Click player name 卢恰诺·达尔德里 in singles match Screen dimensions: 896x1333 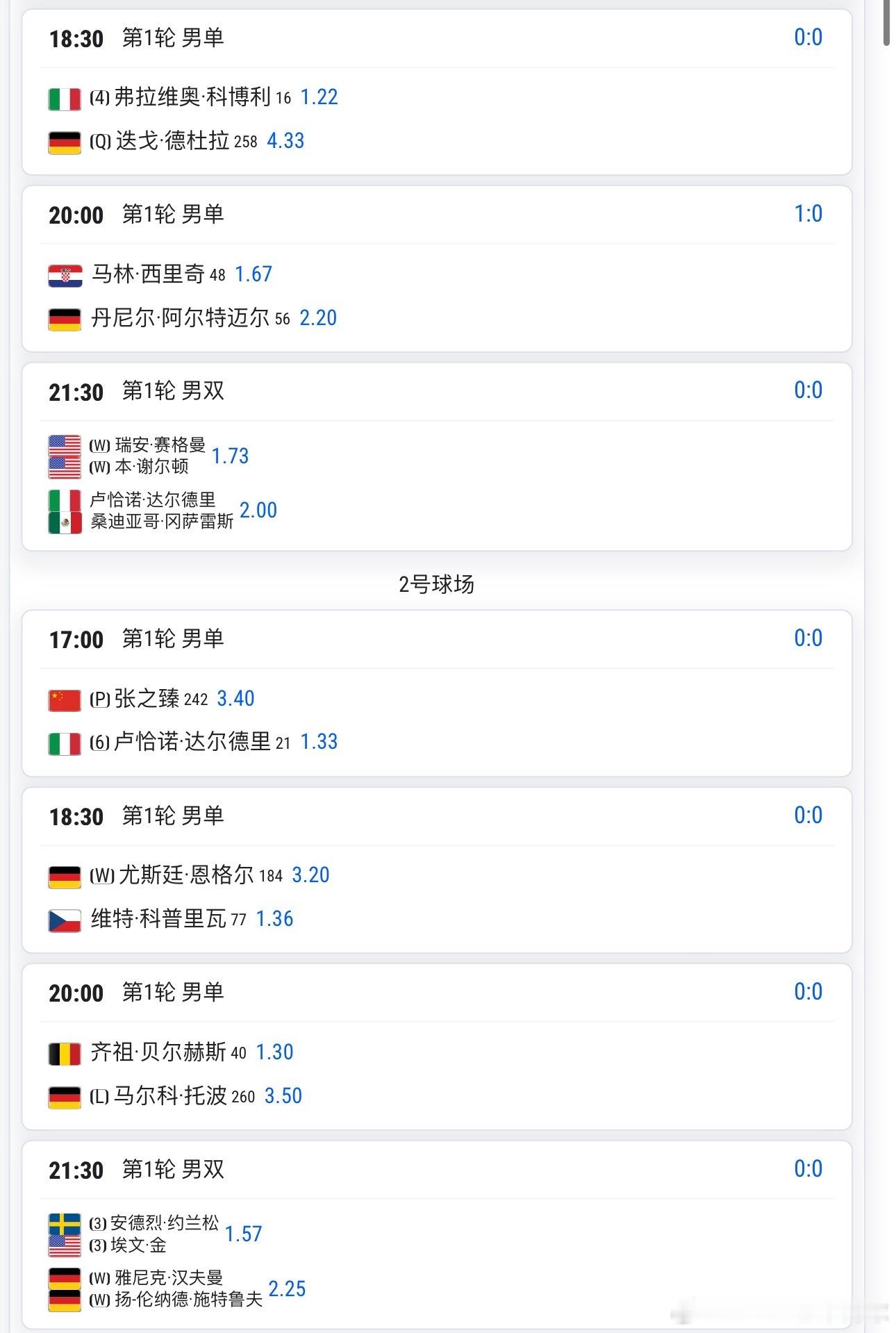click(x=192, y=742)
